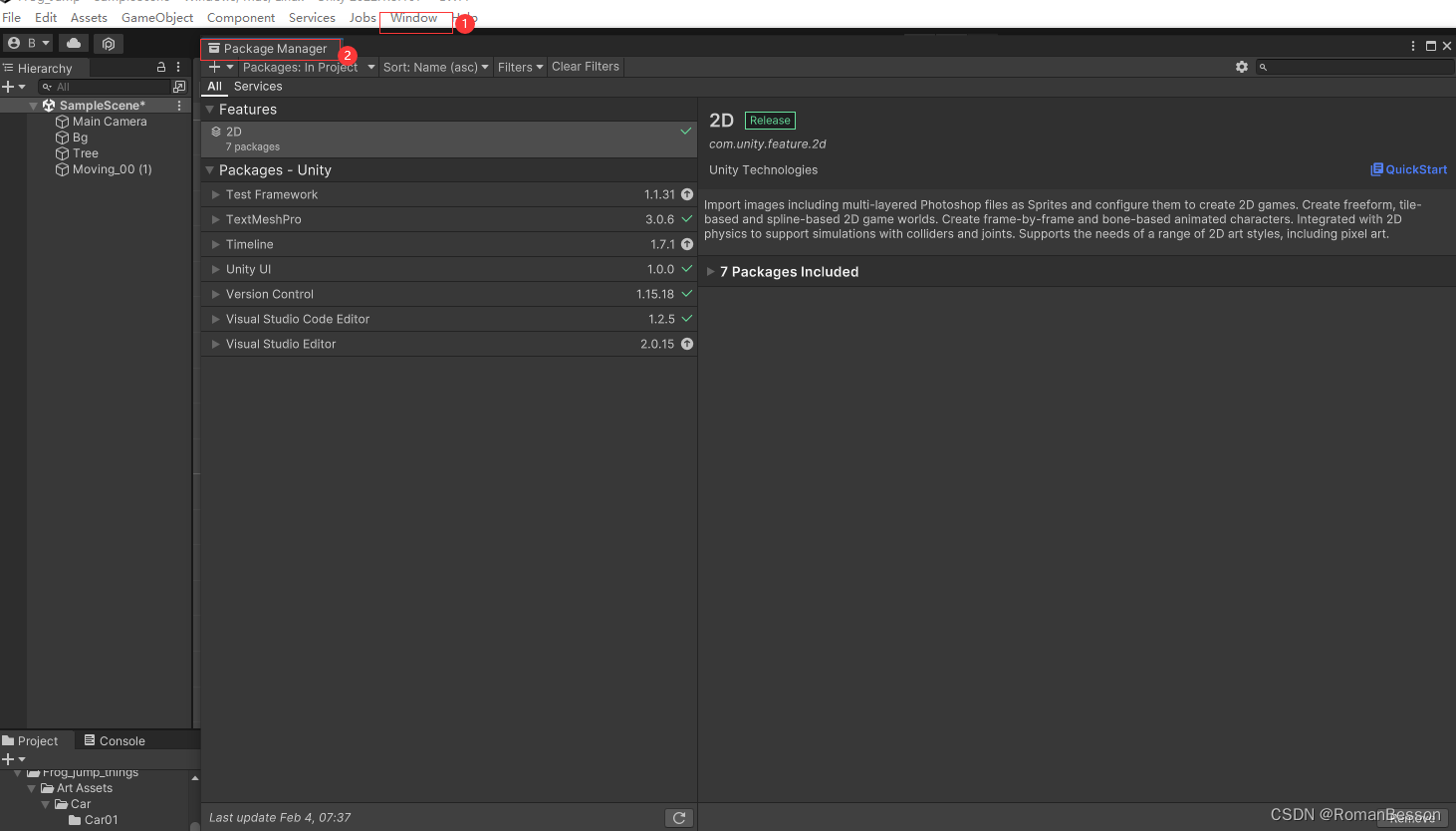Open the Jobs menu
The image size is (1456, 831).
click(x=363, y=18)
